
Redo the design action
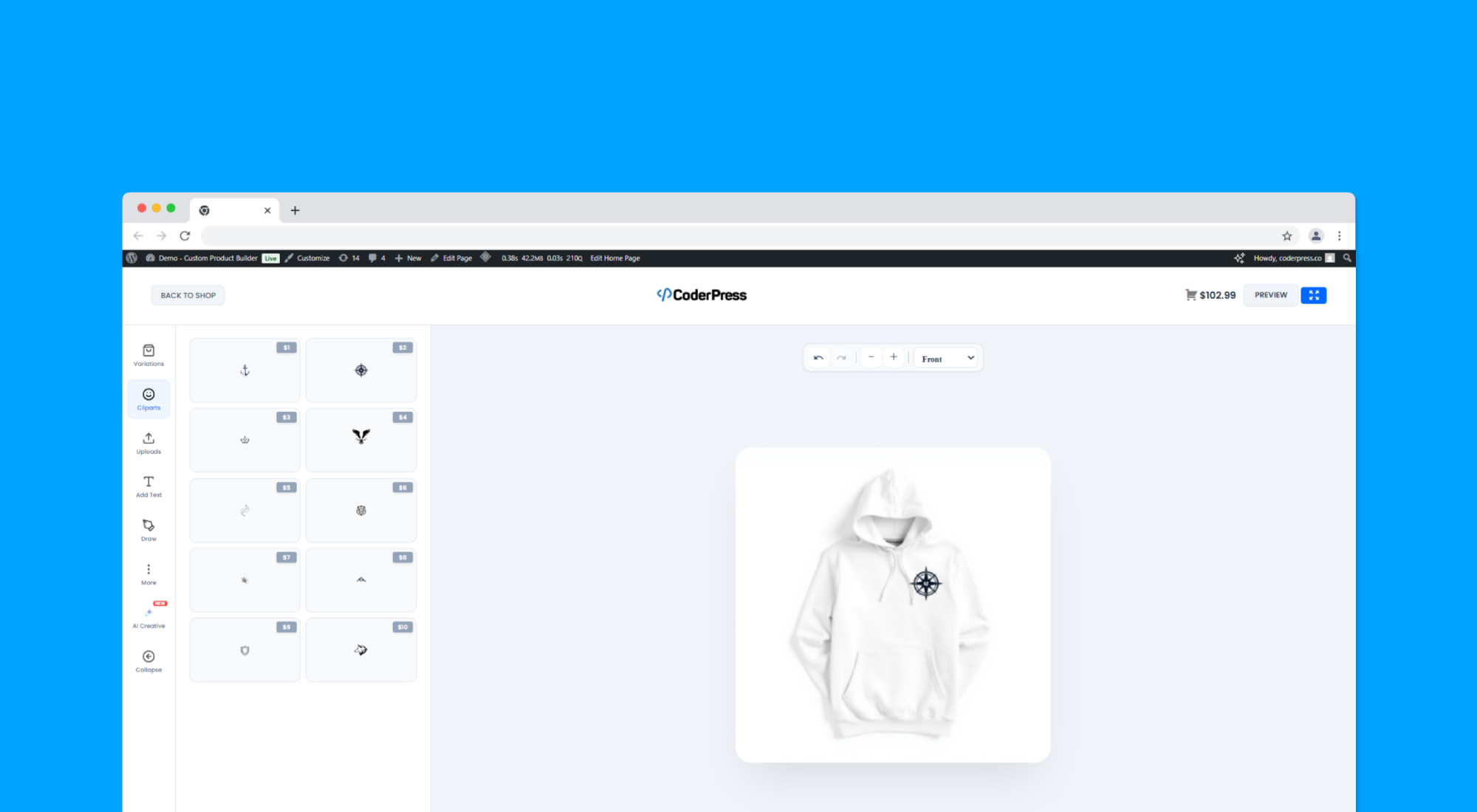pyautogui.click(x=841, y=357)
